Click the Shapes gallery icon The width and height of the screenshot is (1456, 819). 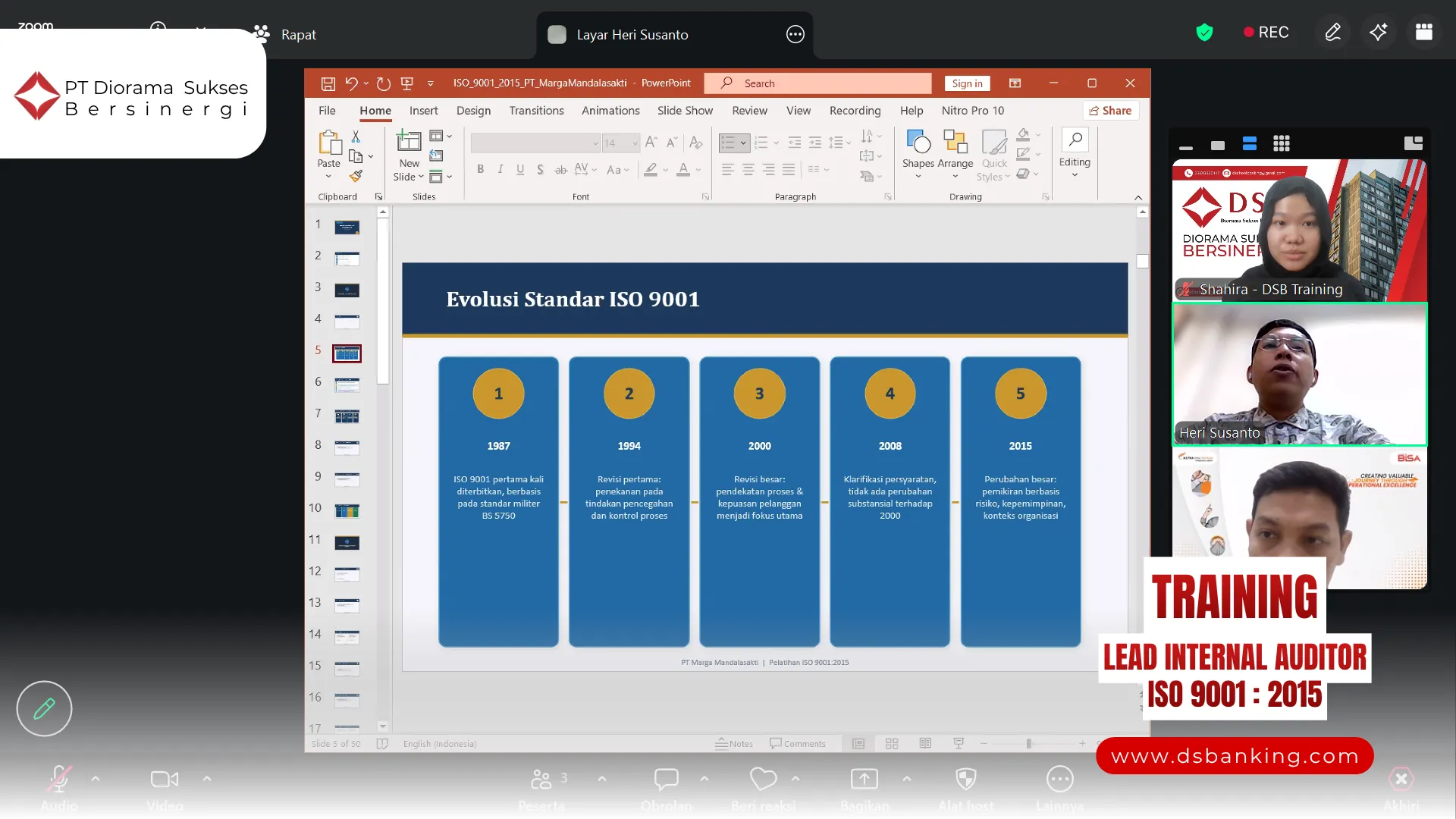coord(918,141)
